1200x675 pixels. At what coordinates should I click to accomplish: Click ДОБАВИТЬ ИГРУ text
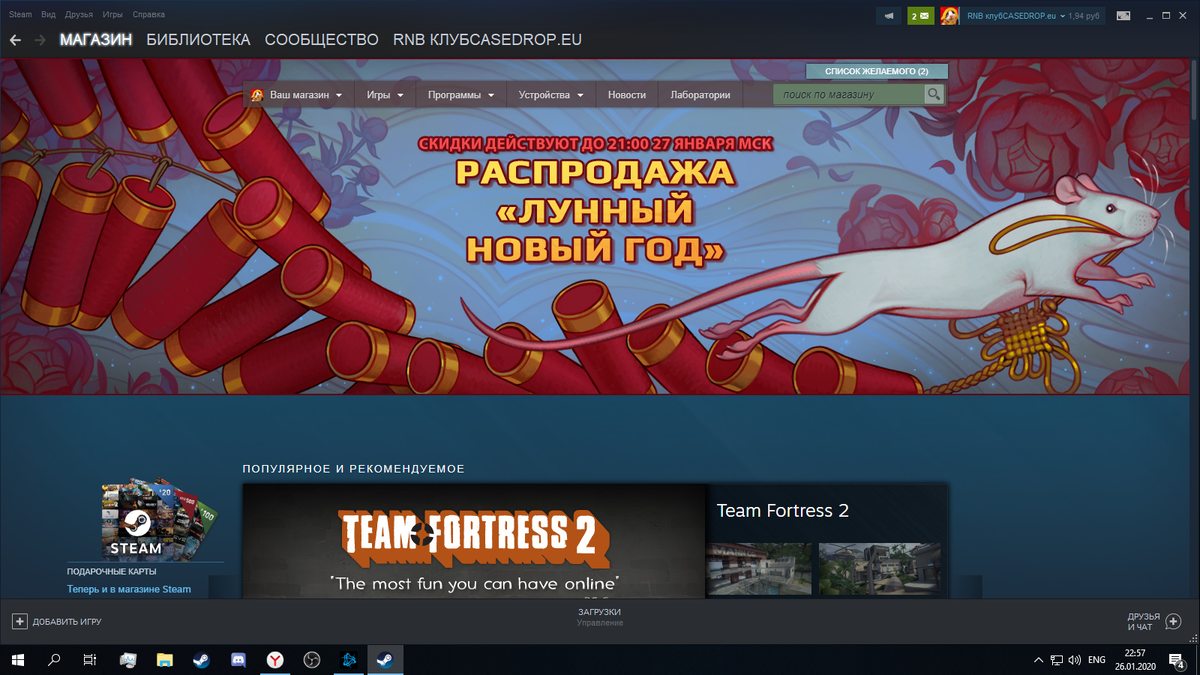pos(67,622)
